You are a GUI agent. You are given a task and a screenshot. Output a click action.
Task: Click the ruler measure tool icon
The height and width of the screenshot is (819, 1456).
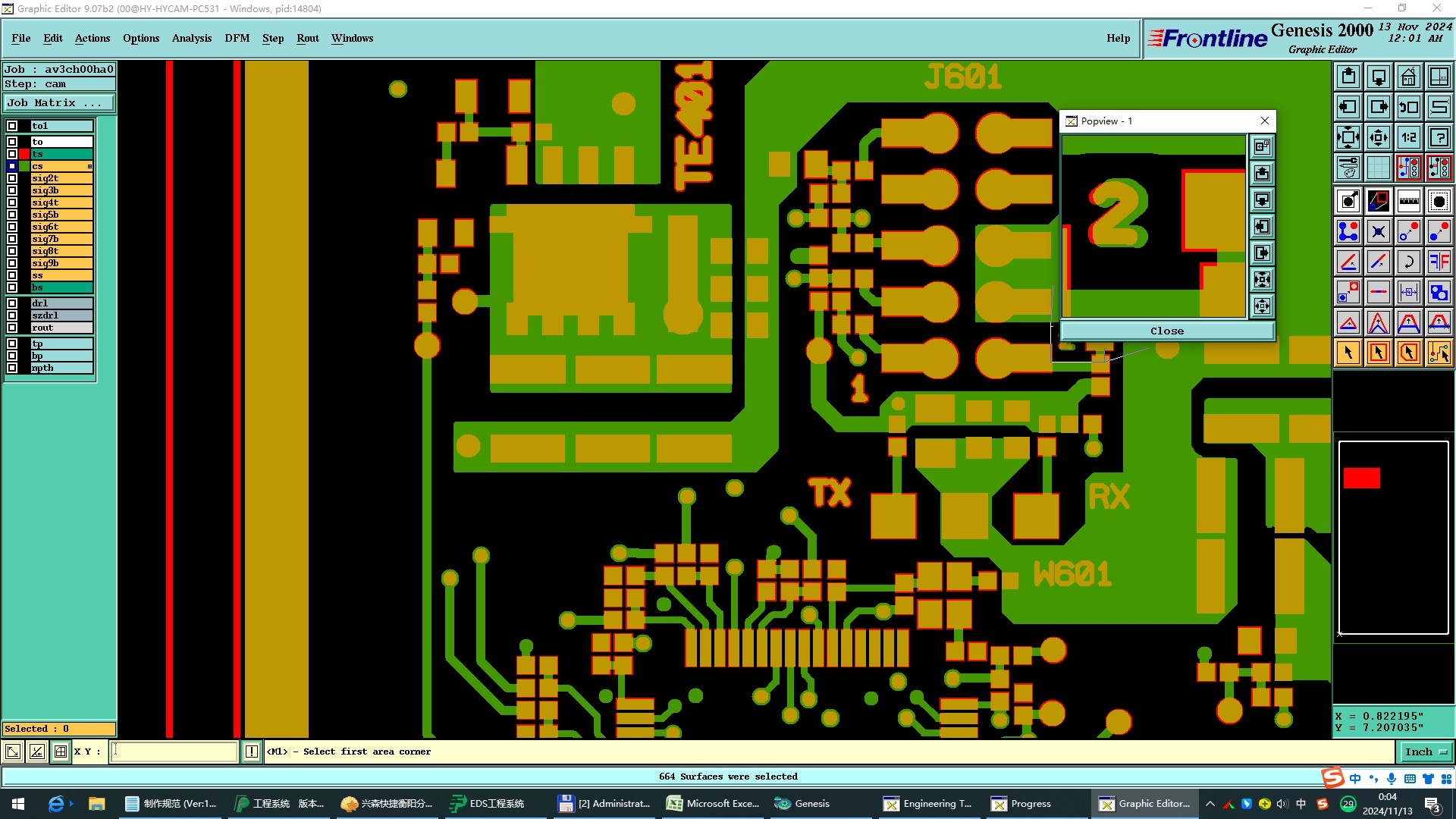click(x=1409, y=201)
